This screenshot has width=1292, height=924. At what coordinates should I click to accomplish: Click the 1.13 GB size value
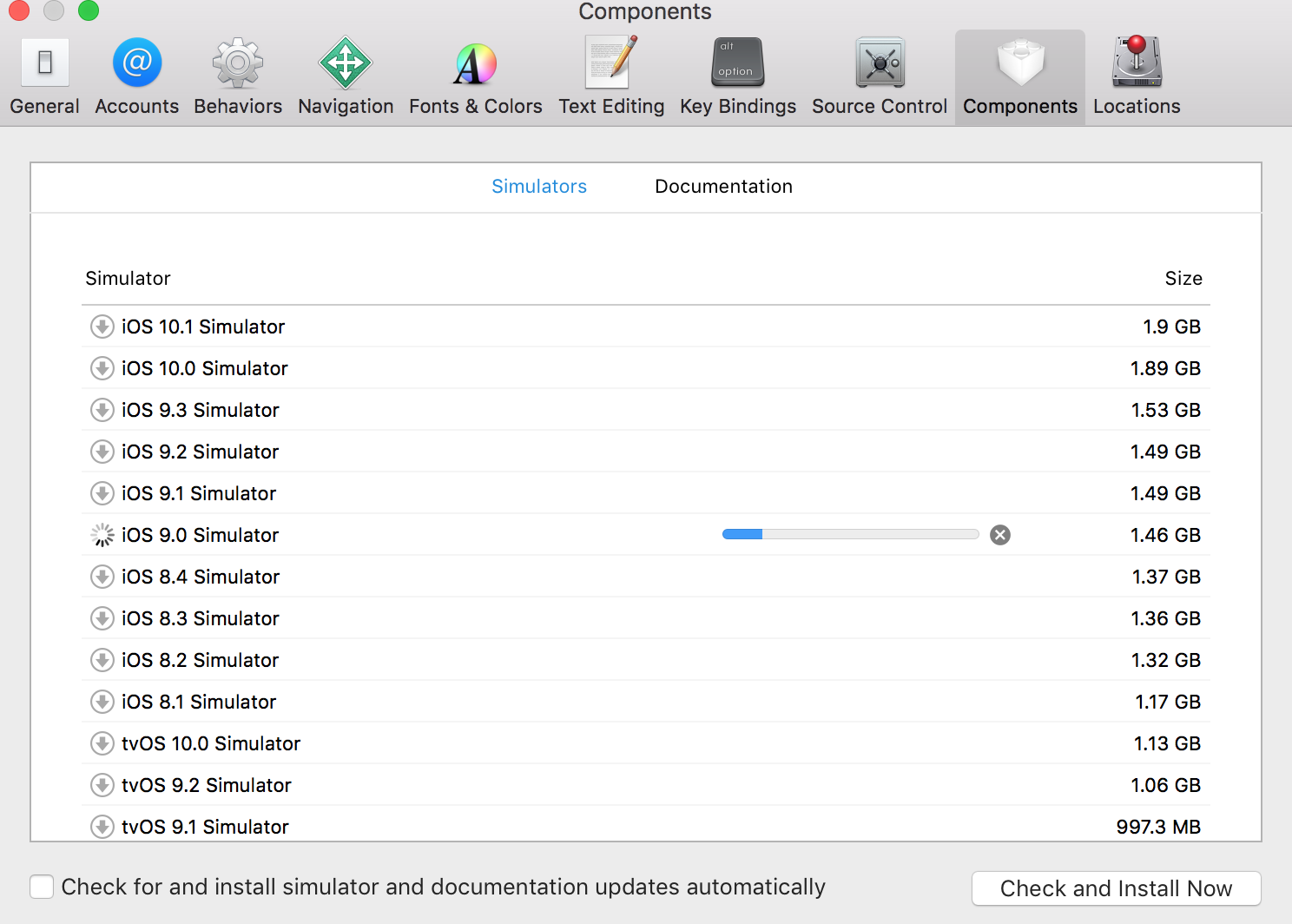click(1167, 744)
